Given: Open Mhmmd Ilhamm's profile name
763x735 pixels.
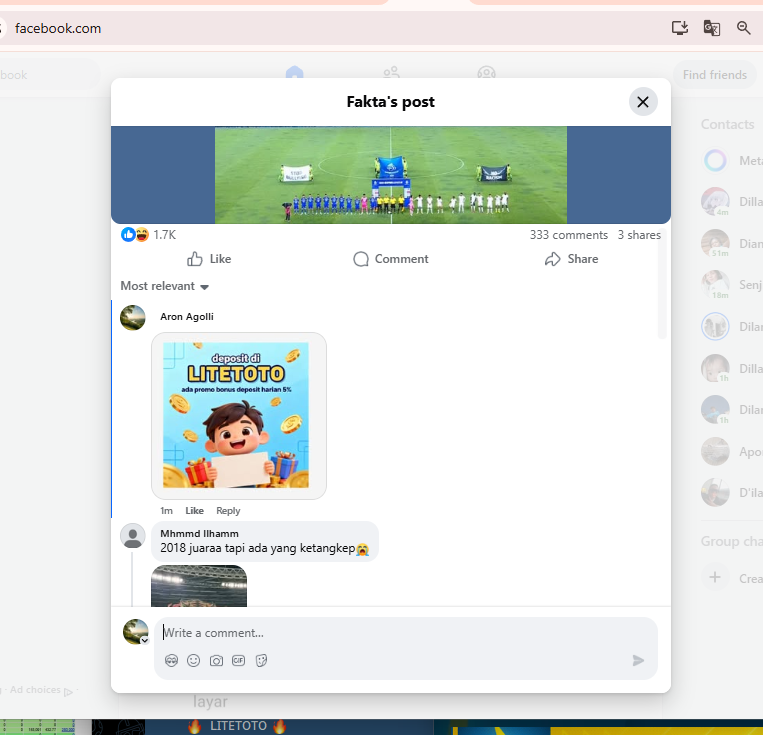Looking at the screenshot, I should coord(200,533).
